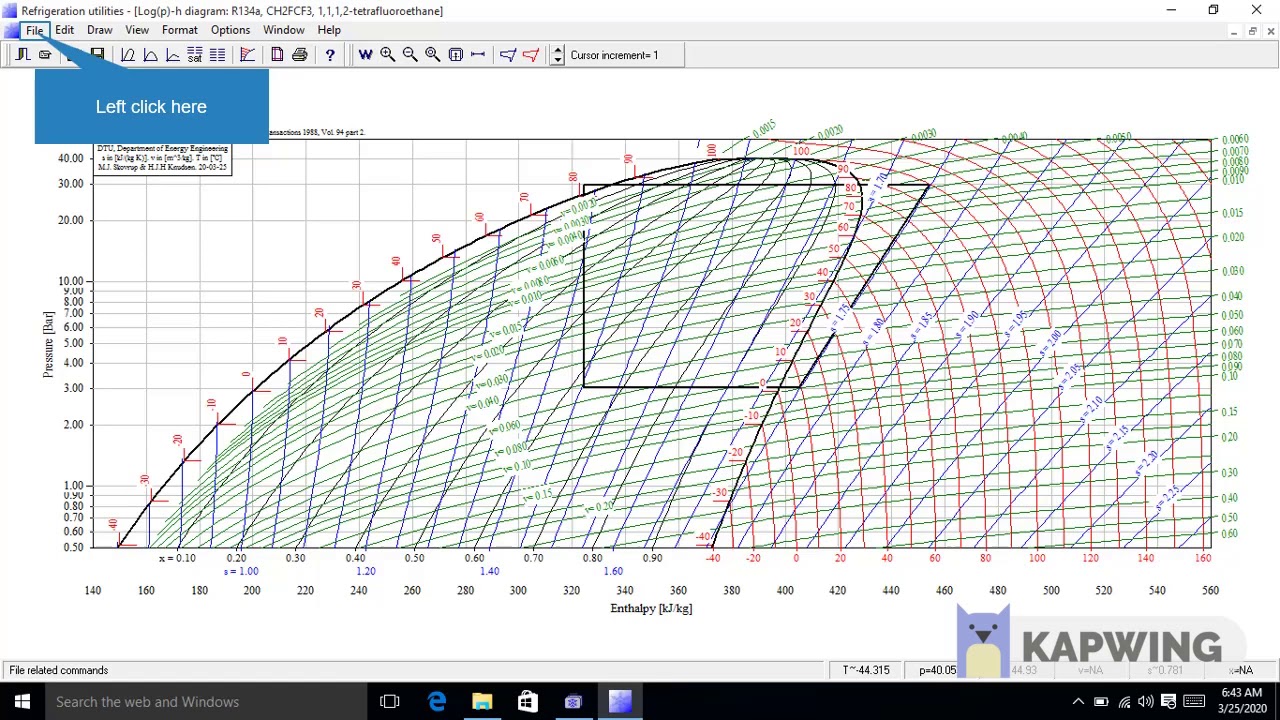Open File Explorer from the taskbar
This screenshot has height=720, width=1280.
[x=482, y=702]
